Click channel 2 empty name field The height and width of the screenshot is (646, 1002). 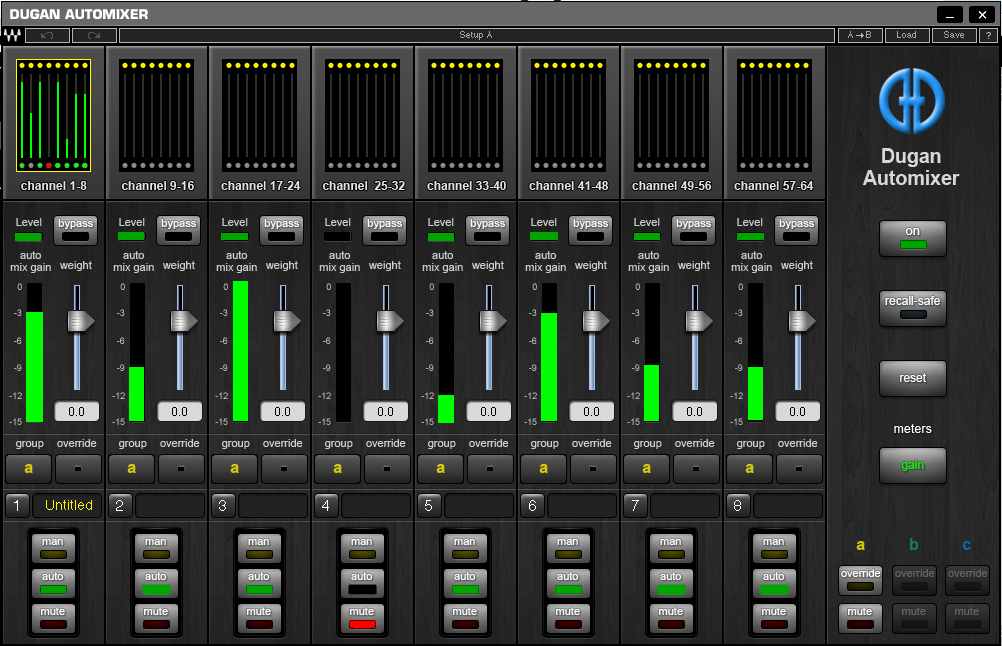coord(170,505)
